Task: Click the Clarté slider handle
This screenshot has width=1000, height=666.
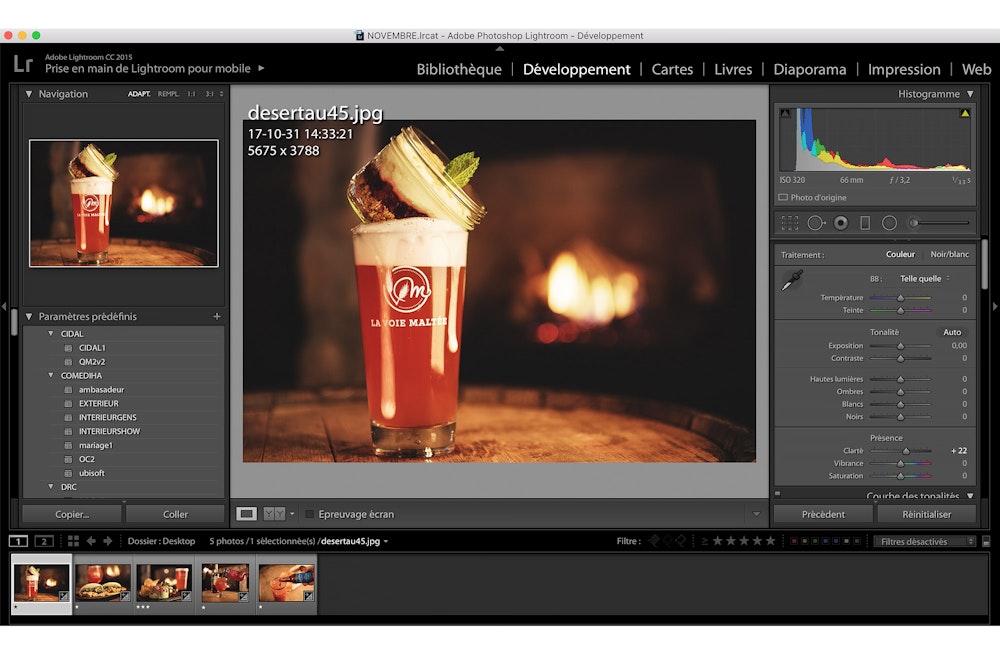Action: [x=906, y=451]
